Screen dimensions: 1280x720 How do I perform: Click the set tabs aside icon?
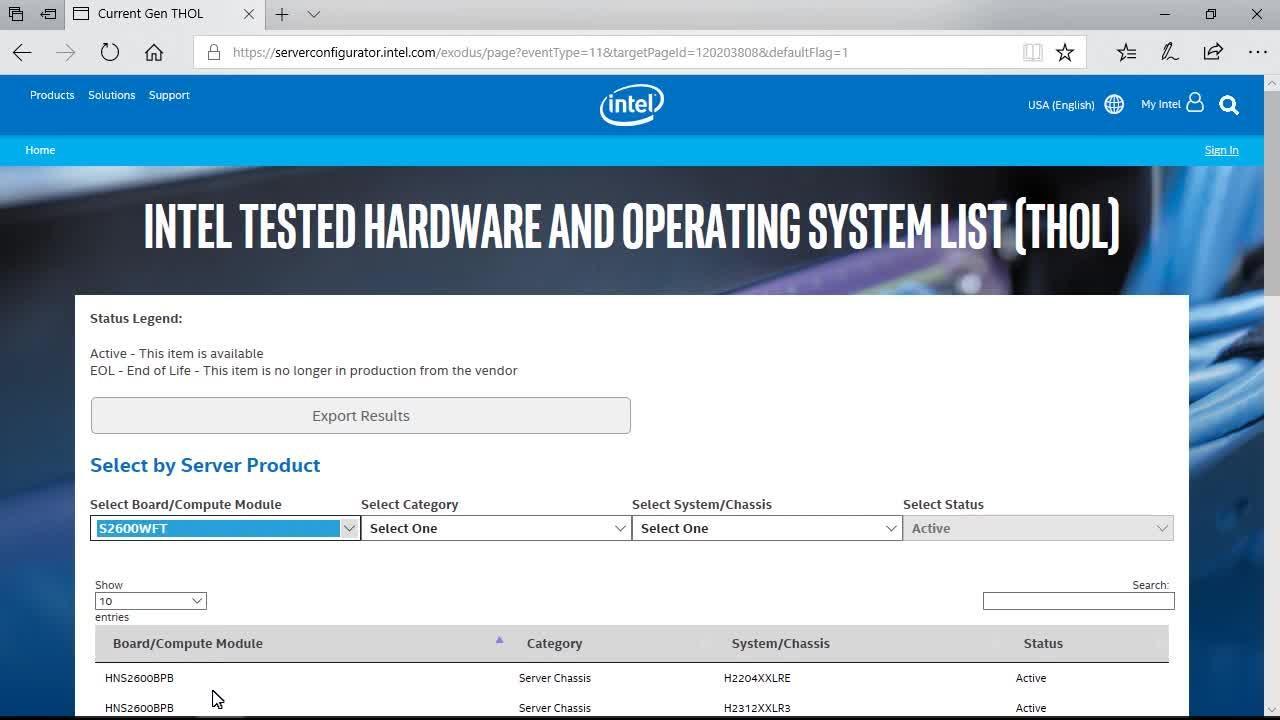[x=48, y=14]
